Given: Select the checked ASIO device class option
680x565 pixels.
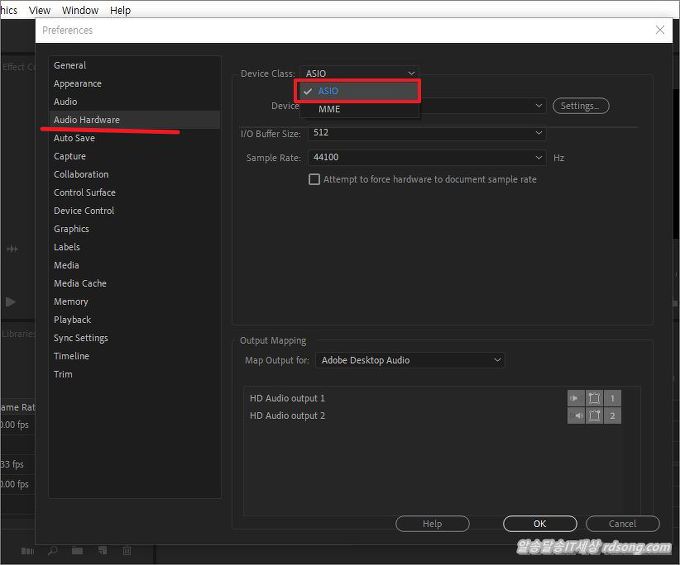Looking at the screenshot, I should (x=329, y=91).
